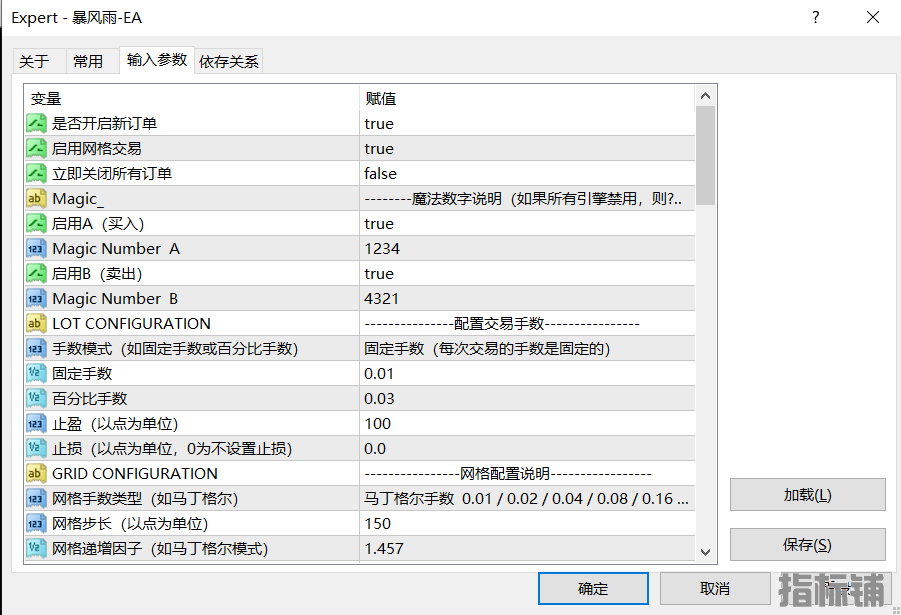The width and height of the screenshot is (901, 615).
Task: Click the 123 icon beside 网格手数类型
Action: pos(36,498)
